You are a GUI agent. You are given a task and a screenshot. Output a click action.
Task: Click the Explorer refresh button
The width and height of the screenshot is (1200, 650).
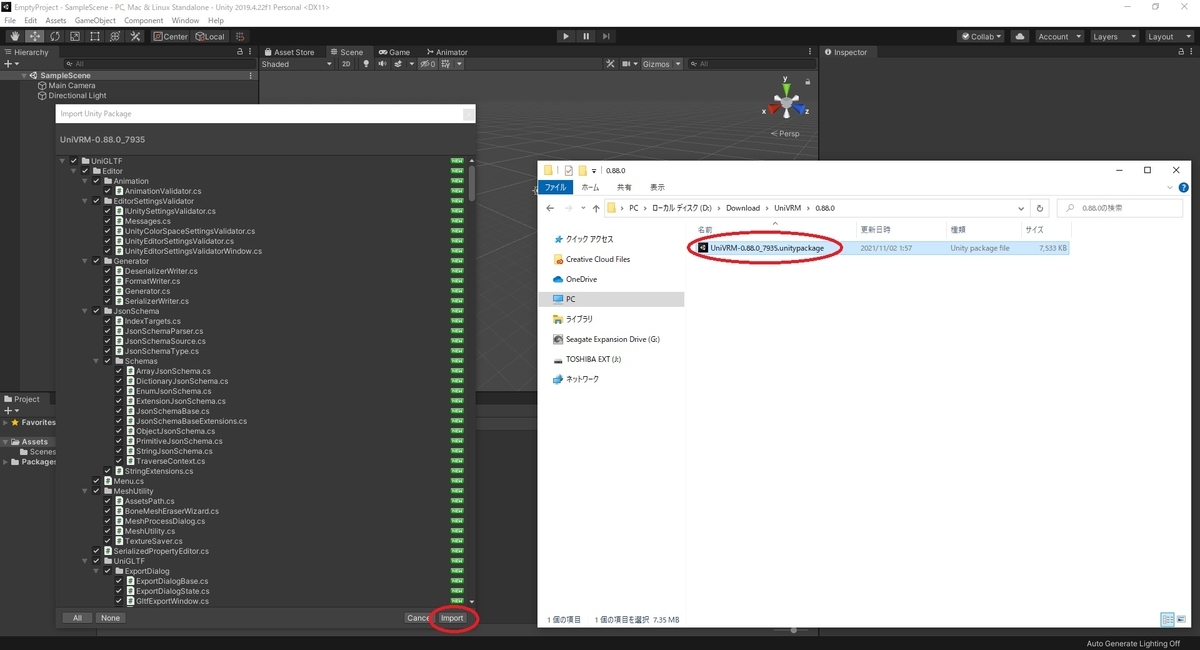1041,208
